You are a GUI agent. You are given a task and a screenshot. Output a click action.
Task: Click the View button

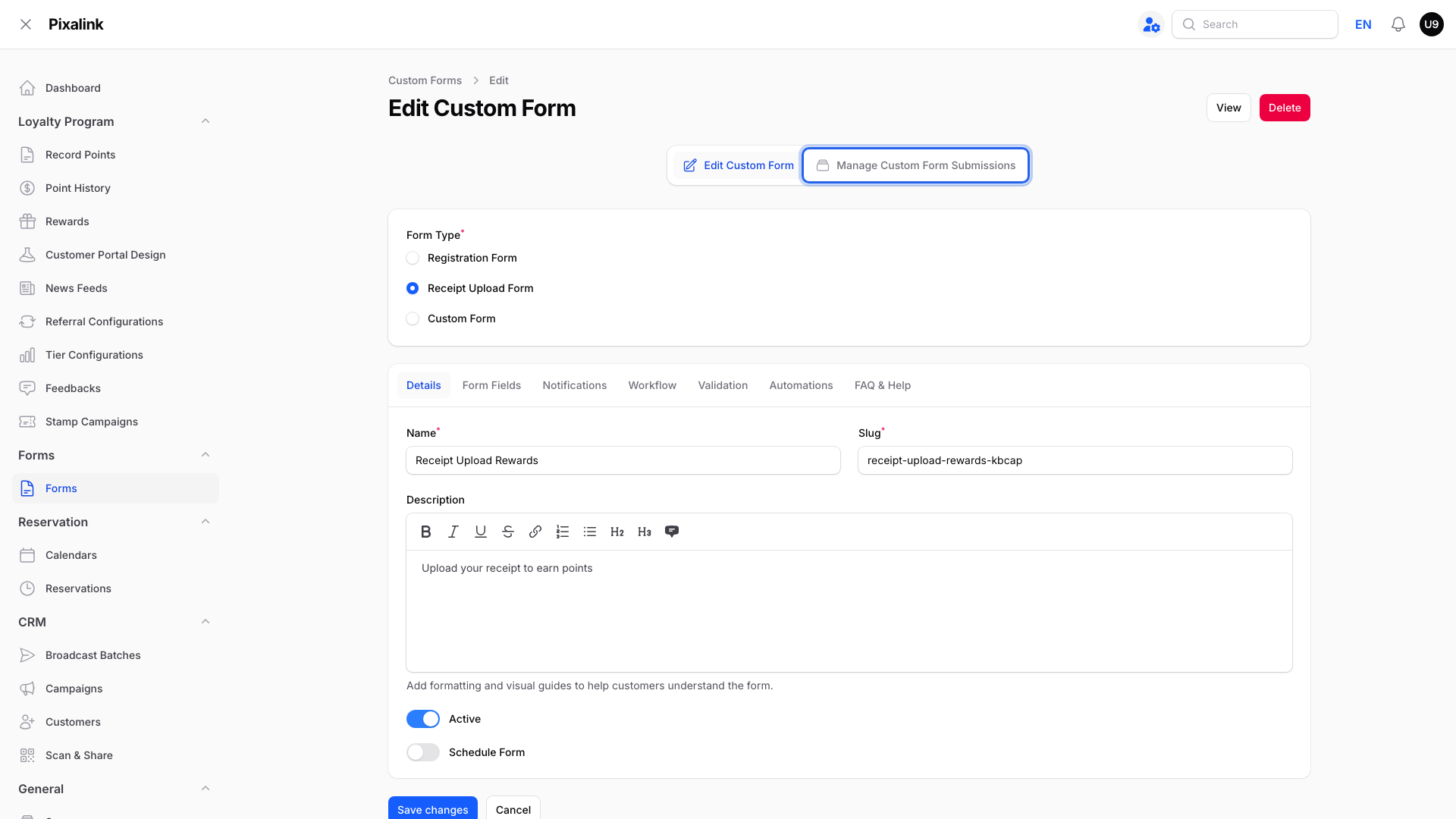pyautogui.click(x=1228, y=108)
